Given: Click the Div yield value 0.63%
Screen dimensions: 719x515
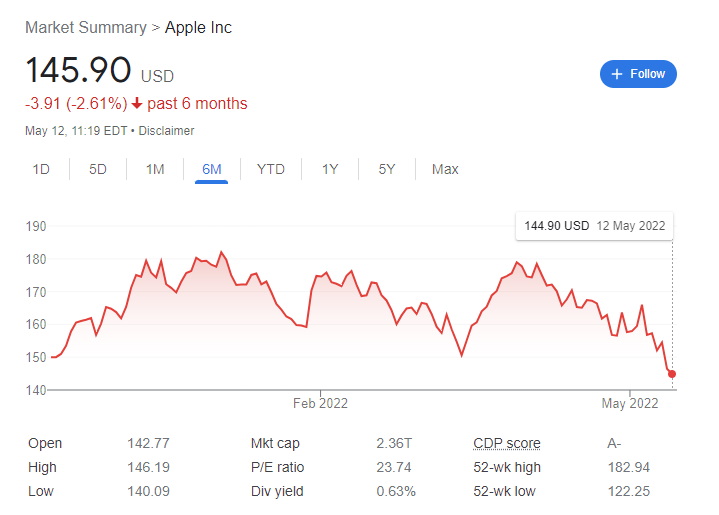Looking at the screenshot, I should tap(396, 491).
